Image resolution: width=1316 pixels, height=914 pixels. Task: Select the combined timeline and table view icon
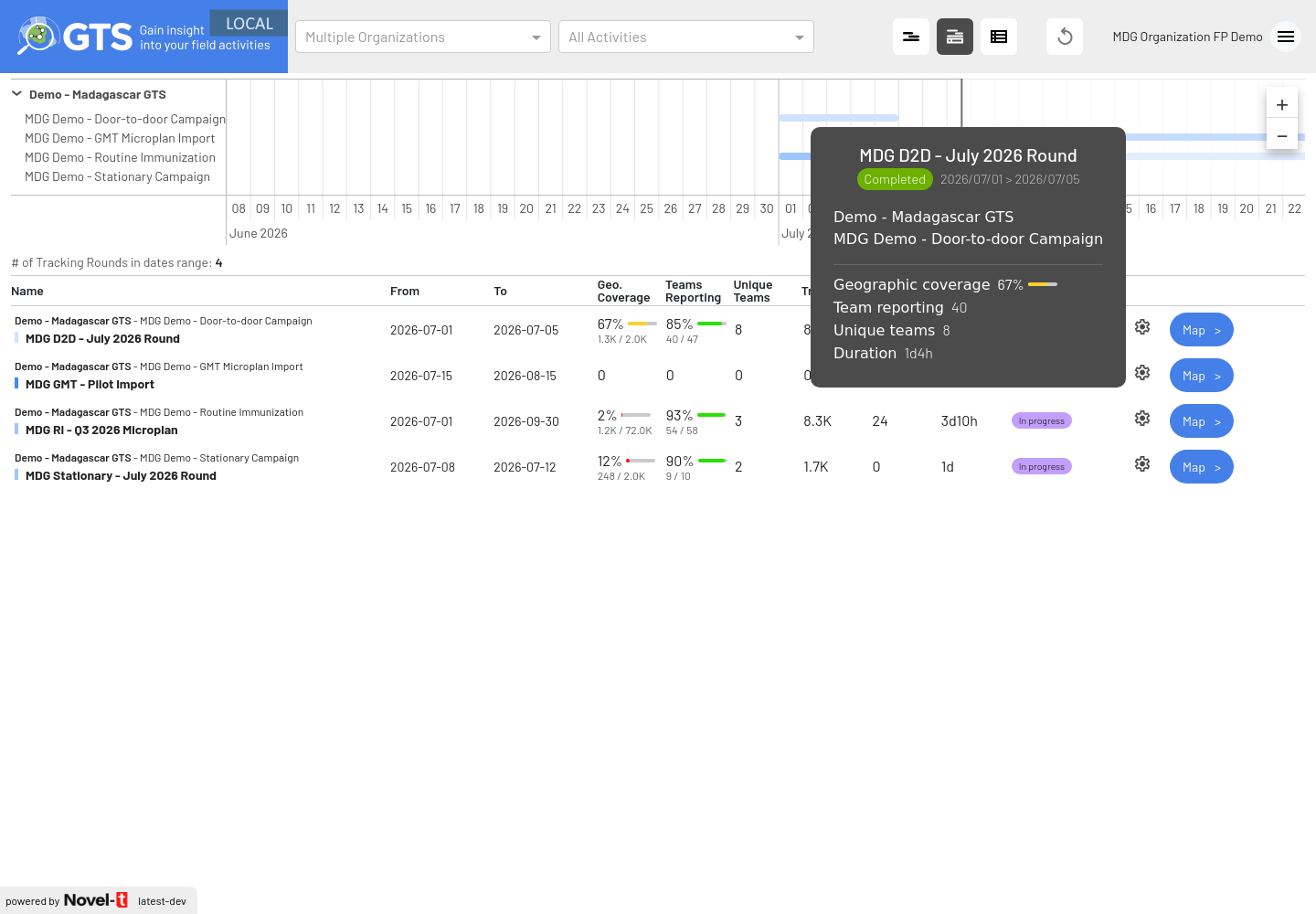pyautogui.click(x=955, y=37)
